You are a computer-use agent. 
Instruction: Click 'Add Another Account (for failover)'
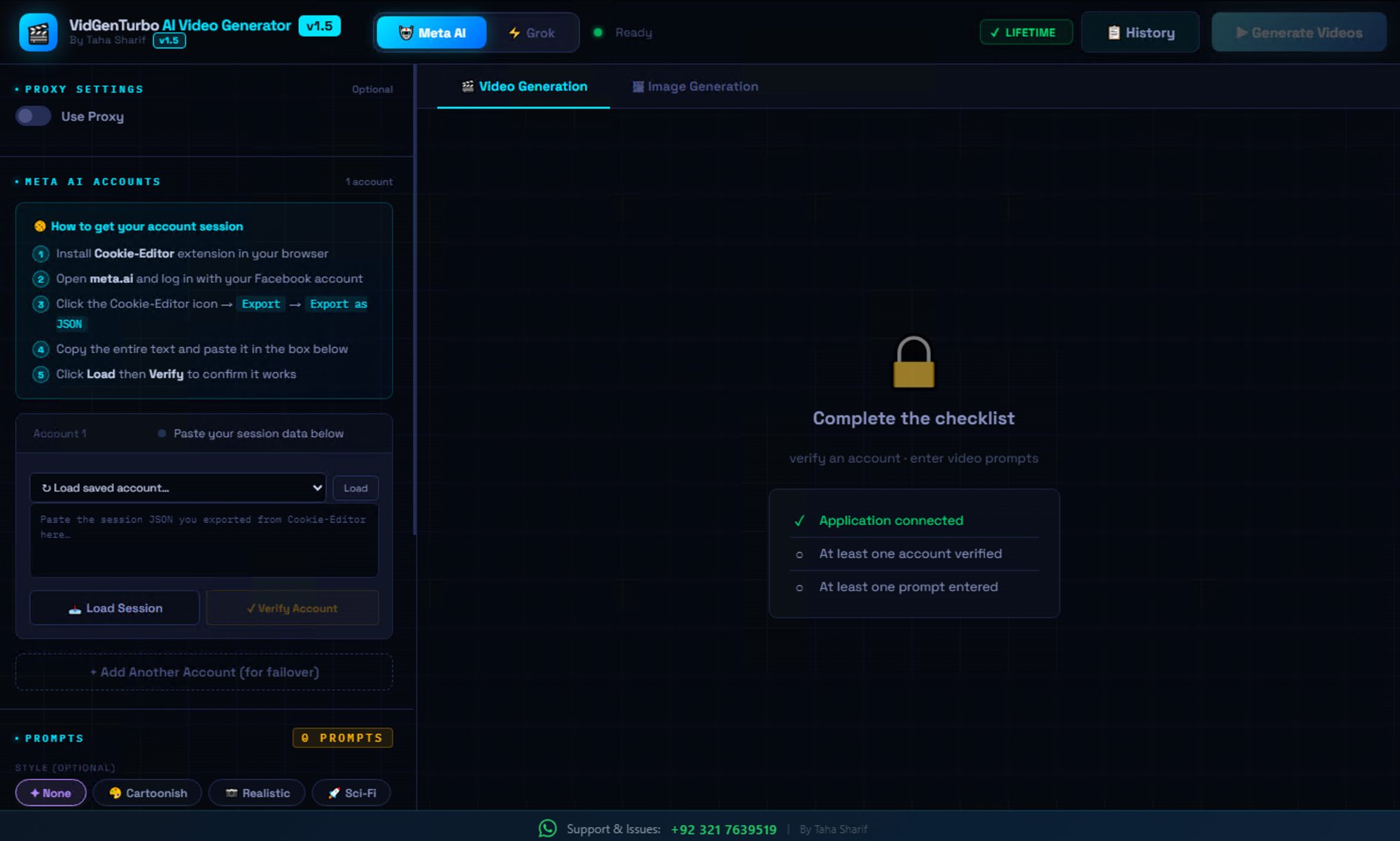click(204, 672)
